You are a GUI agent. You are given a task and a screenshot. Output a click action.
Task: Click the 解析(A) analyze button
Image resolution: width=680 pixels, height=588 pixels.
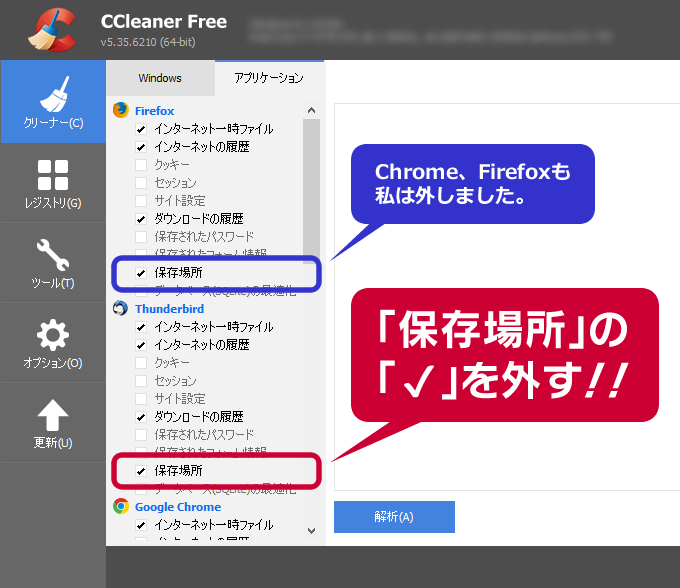click(x=394, y=517)
